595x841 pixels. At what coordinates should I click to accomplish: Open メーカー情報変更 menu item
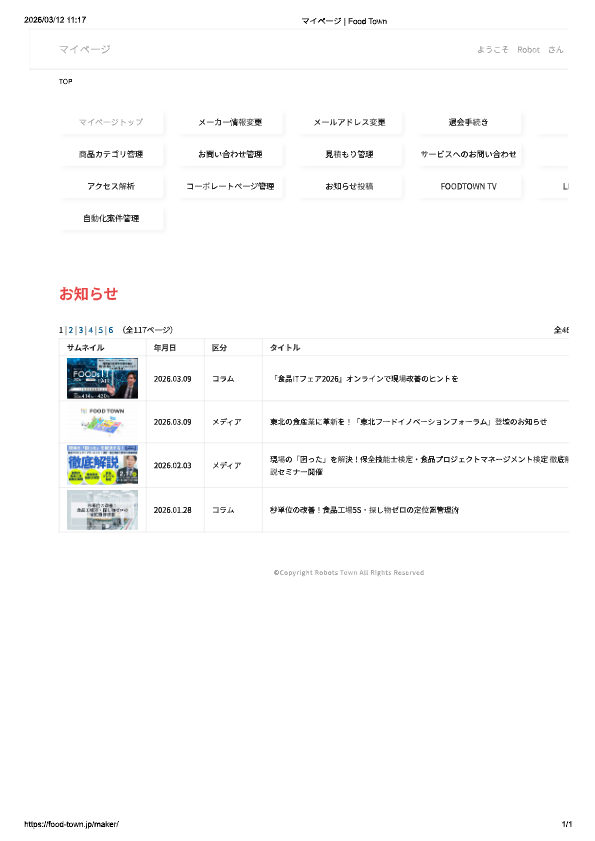click(230, 122)
